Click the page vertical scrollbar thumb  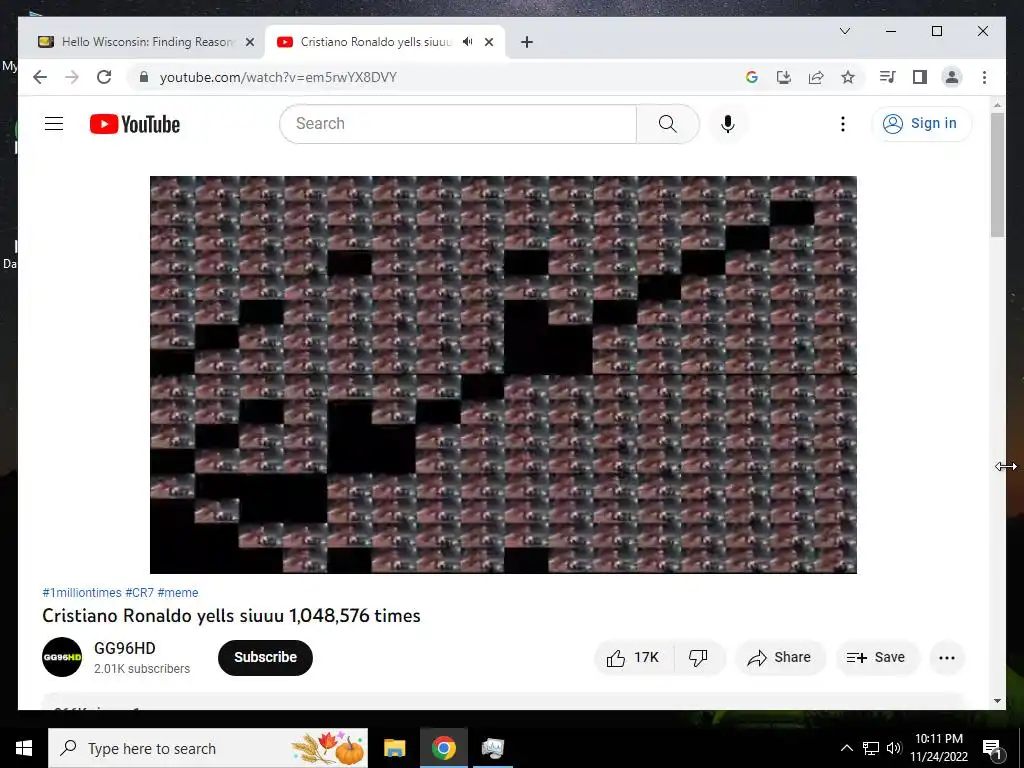(x=997, y=174)
